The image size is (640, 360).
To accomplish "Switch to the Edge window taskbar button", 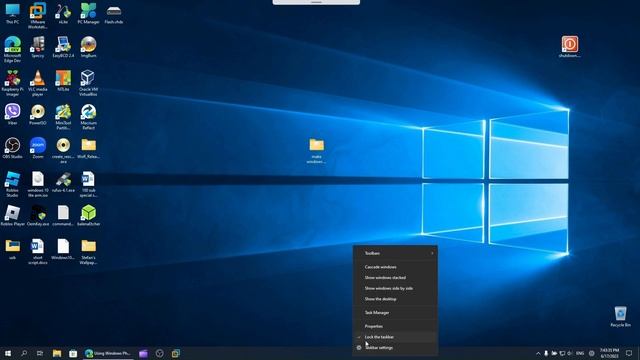I will 108,353.
